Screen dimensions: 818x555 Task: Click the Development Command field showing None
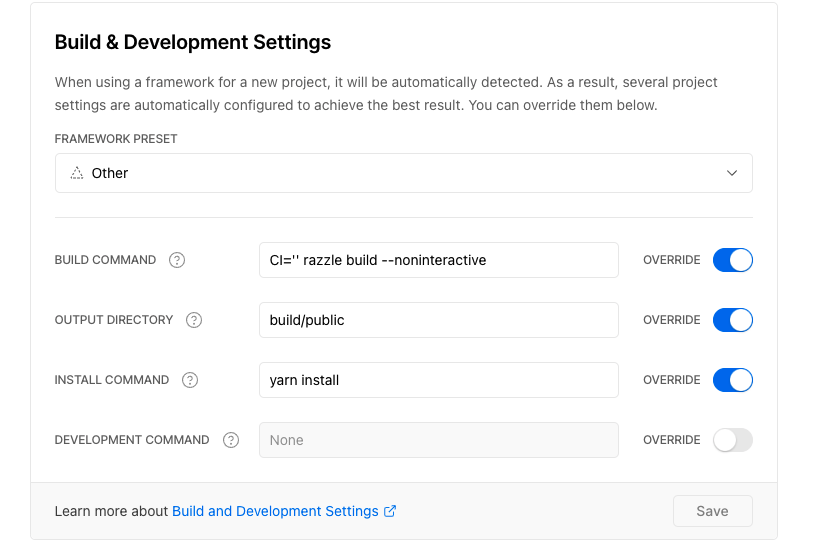coord(438,440)
